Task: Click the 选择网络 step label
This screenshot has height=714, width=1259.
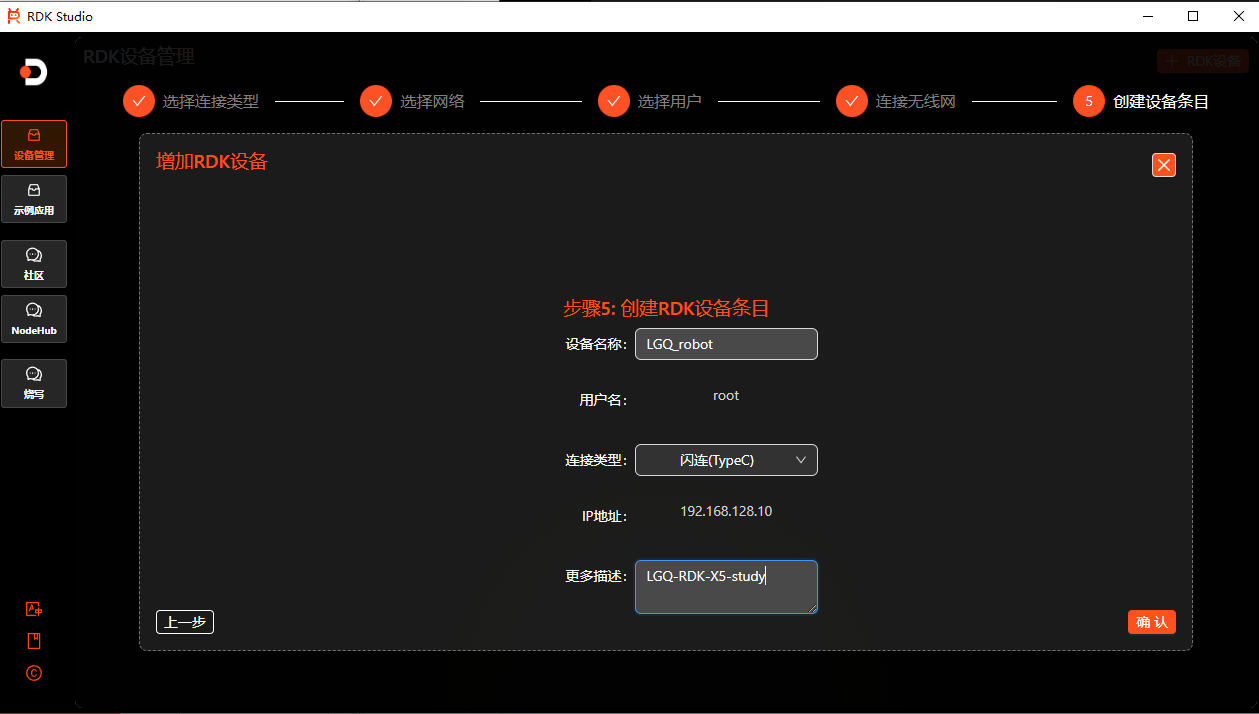Action: [432, 101]
